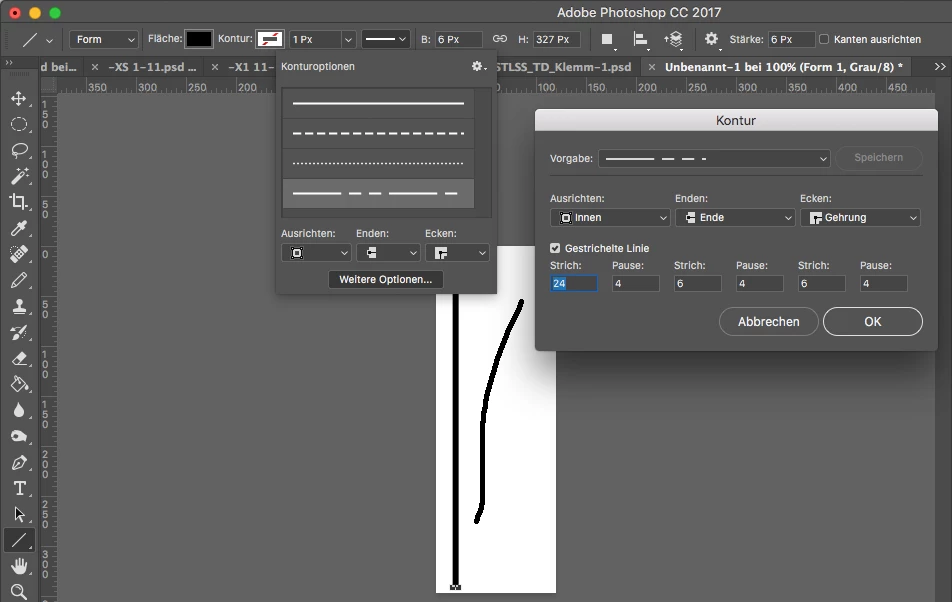Open Vorgabe preset dropdown
This screenshot has width=952, height=602.
click(x=714, y=158)
